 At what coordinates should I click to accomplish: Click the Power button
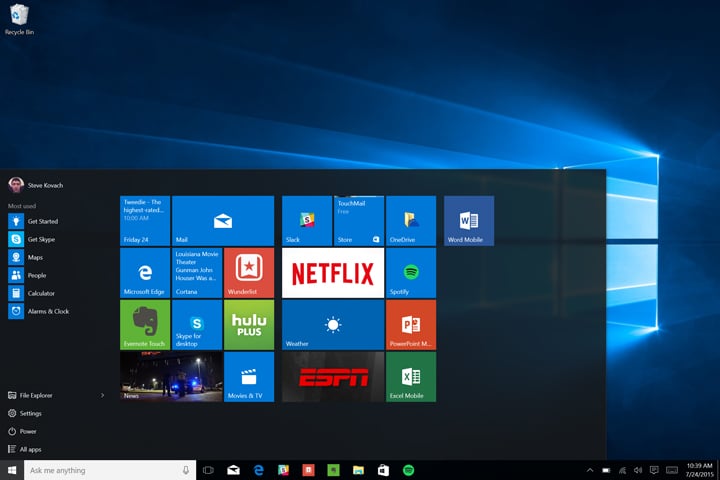click(x=27, y=431)
